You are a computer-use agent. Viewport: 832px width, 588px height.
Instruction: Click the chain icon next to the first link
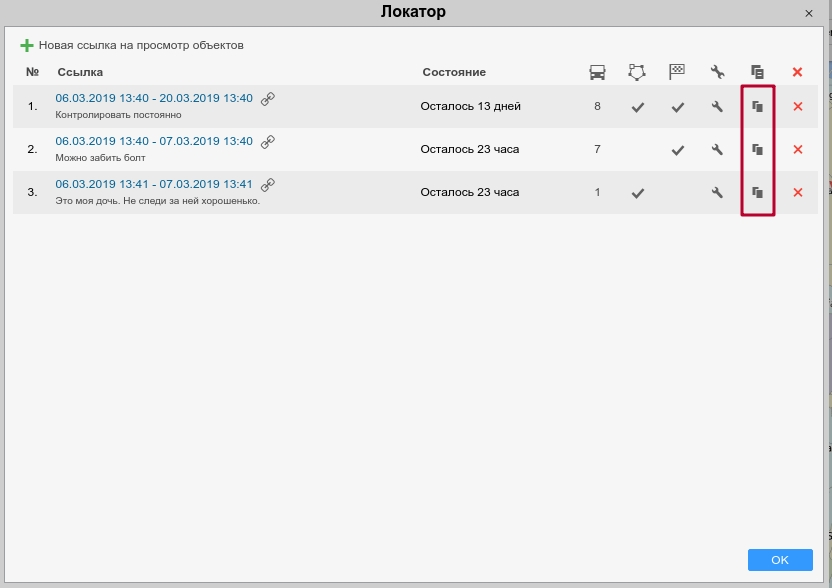click(x=267, y=98)
